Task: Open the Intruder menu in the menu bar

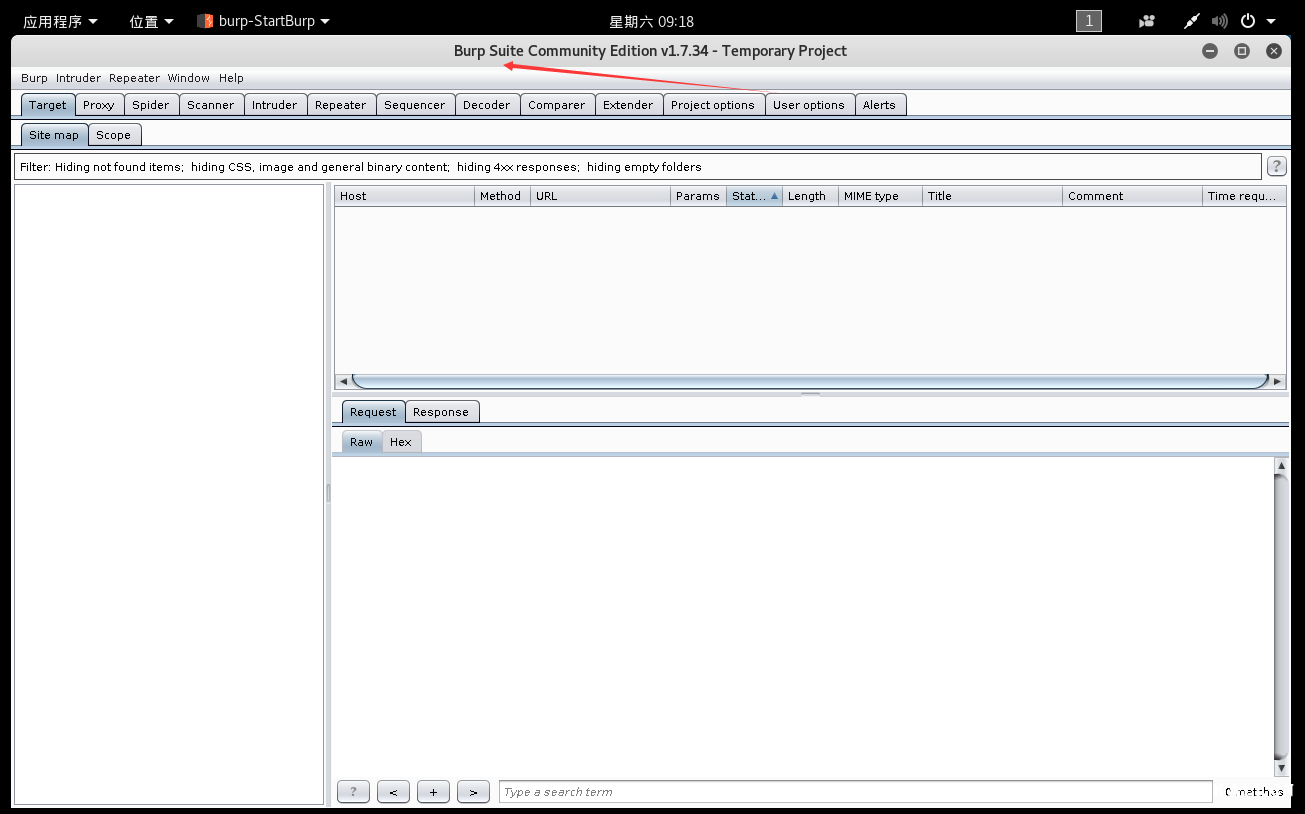Action: (78, 78)
